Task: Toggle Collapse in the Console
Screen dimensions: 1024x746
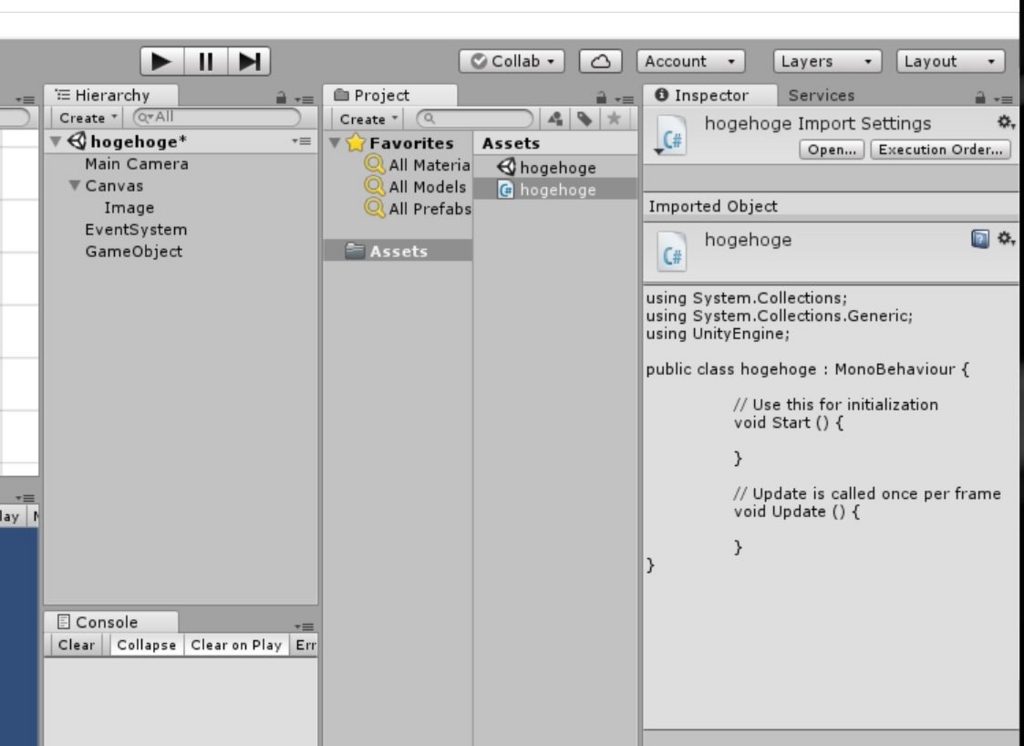Action: tap(146, 645)
